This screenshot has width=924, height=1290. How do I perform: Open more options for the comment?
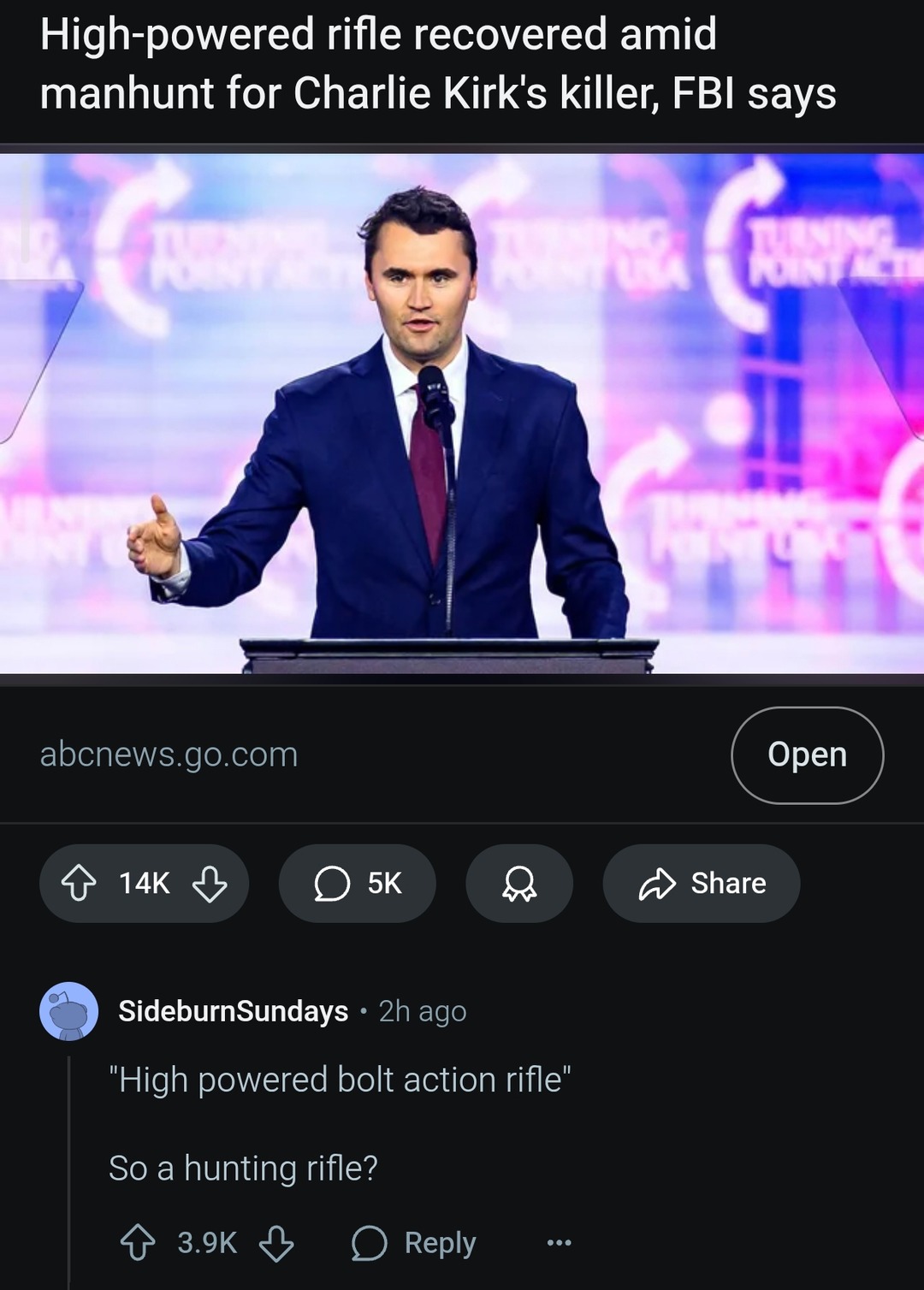(559, 1243)
